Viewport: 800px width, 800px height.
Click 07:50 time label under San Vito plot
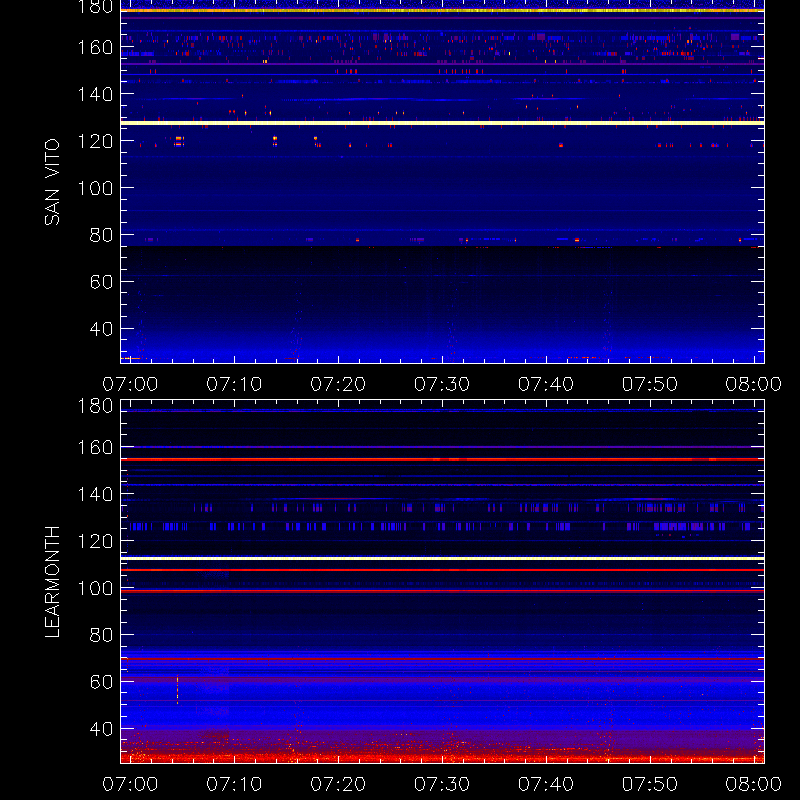click(x=650, y=384)
